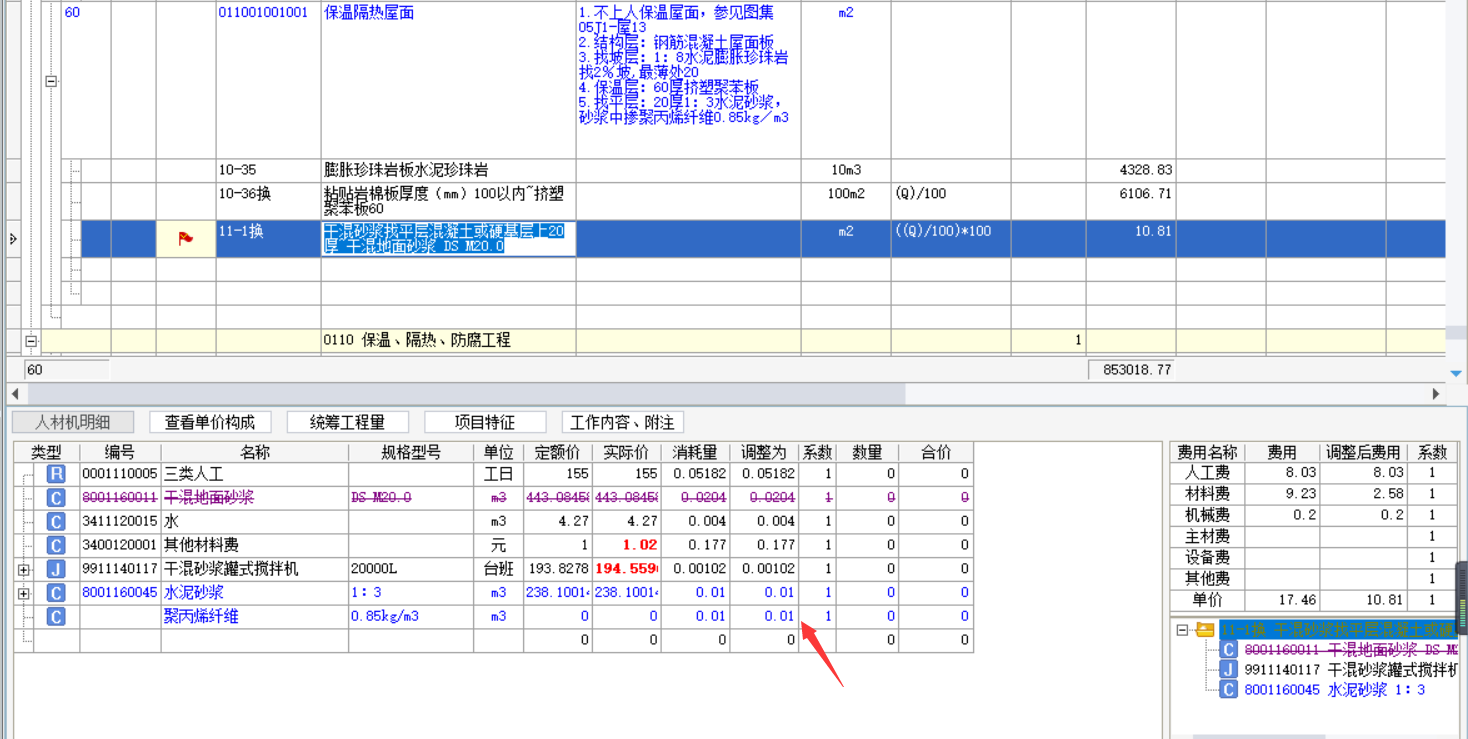Click the row indicator arrow at the selected row

[12, 239]
